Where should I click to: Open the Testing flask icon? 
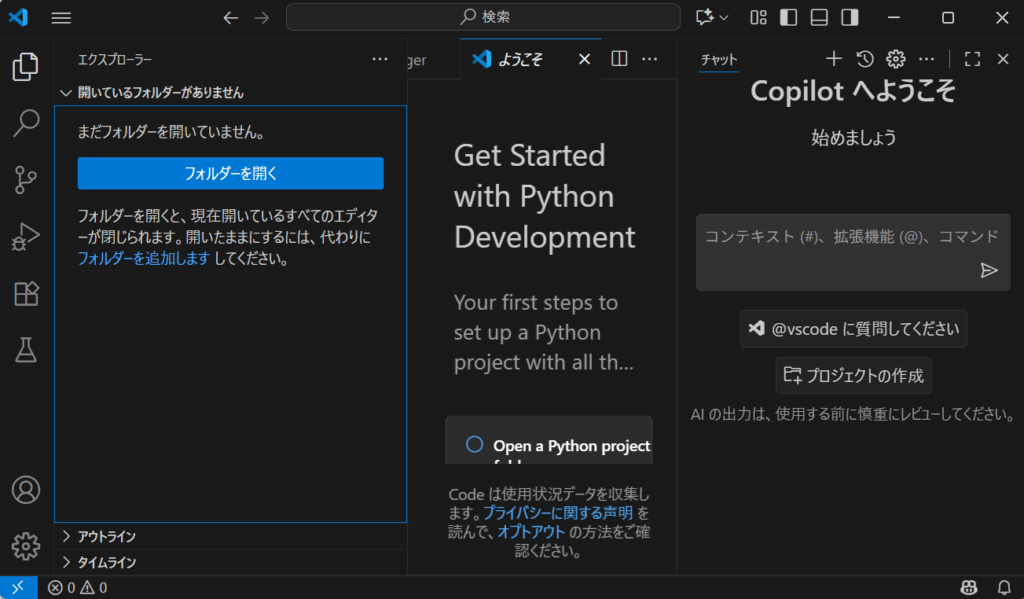click(26, 349)
